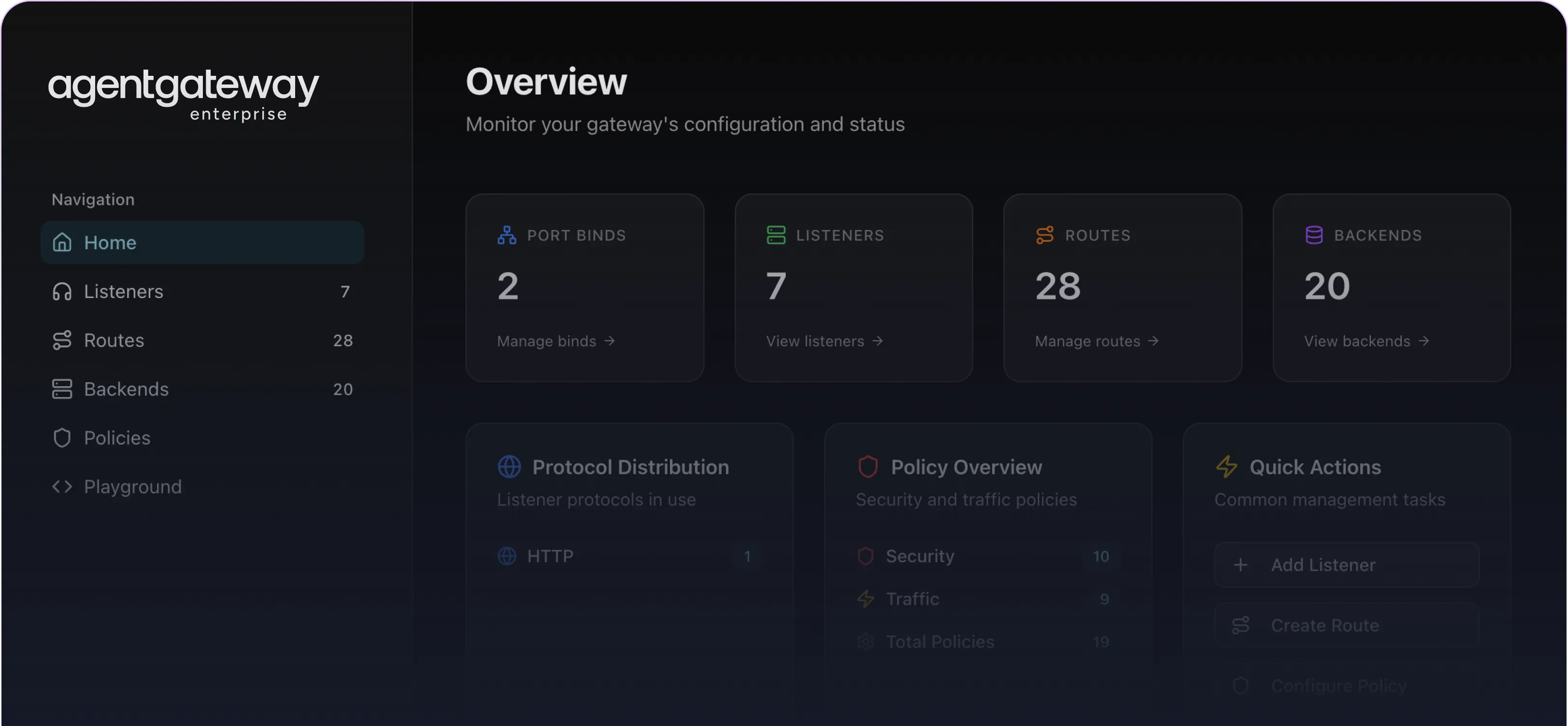The height and width of the screenshot is (726, 1568).
Task: Click the Home icon in the sidebar
Action: [62, 242]
